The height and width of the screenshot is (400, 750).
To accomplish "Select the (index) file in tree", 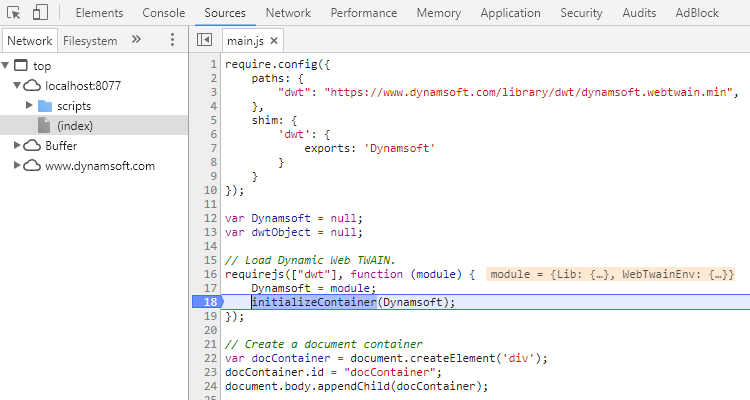I will point(74,125).
